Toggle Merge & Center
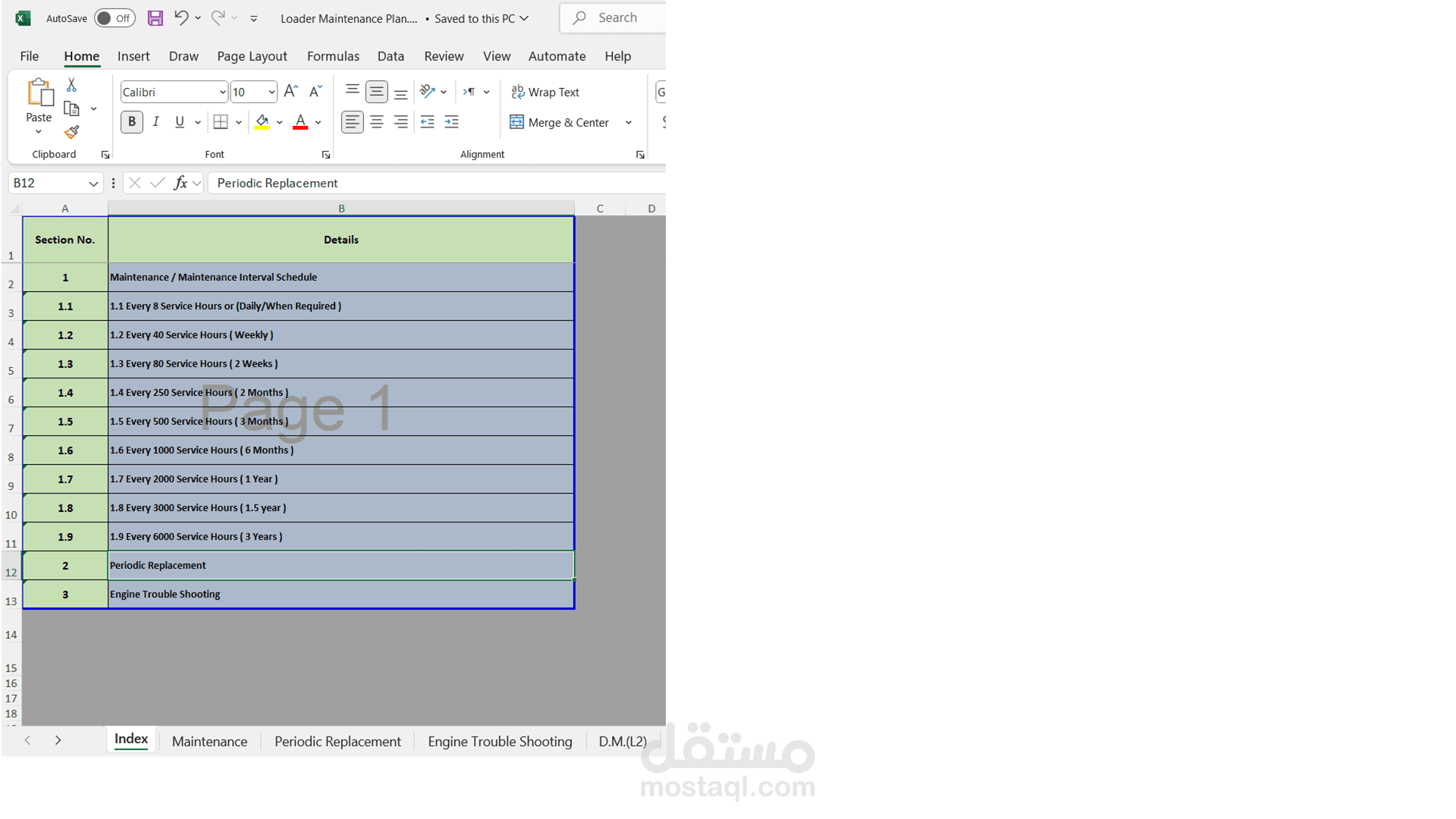Viewport: 1456px width, 819px height. 560,122
